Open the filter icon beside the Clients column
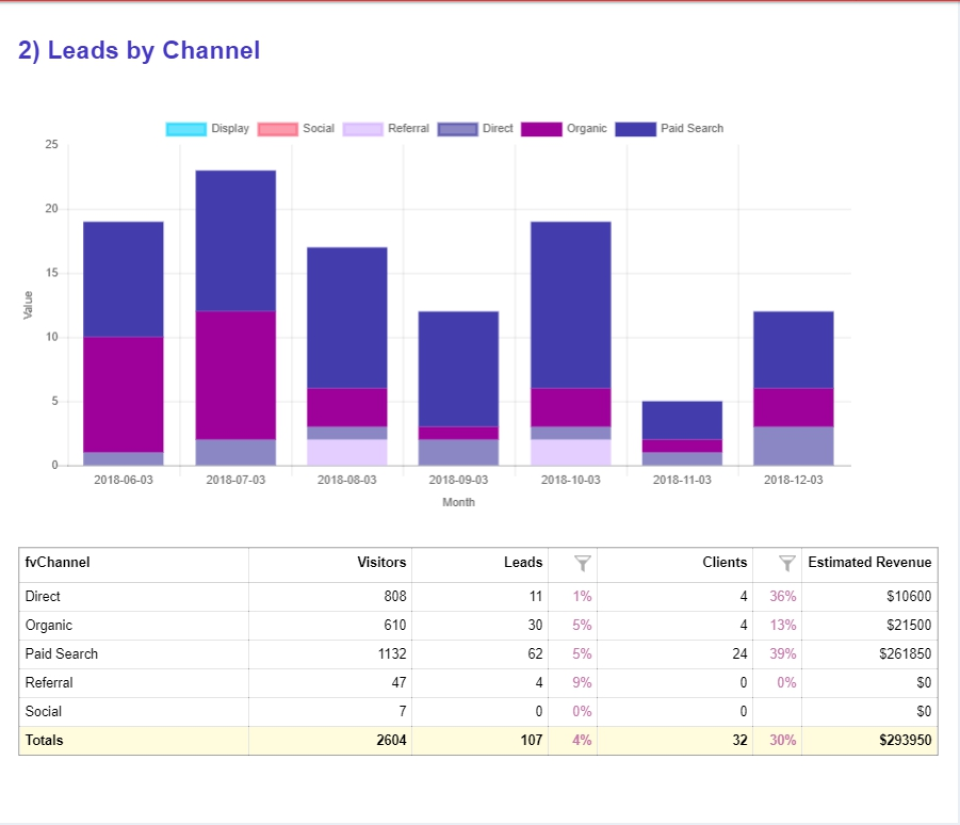This screenshot has height=825, width=960. click(x=785, y=562)
